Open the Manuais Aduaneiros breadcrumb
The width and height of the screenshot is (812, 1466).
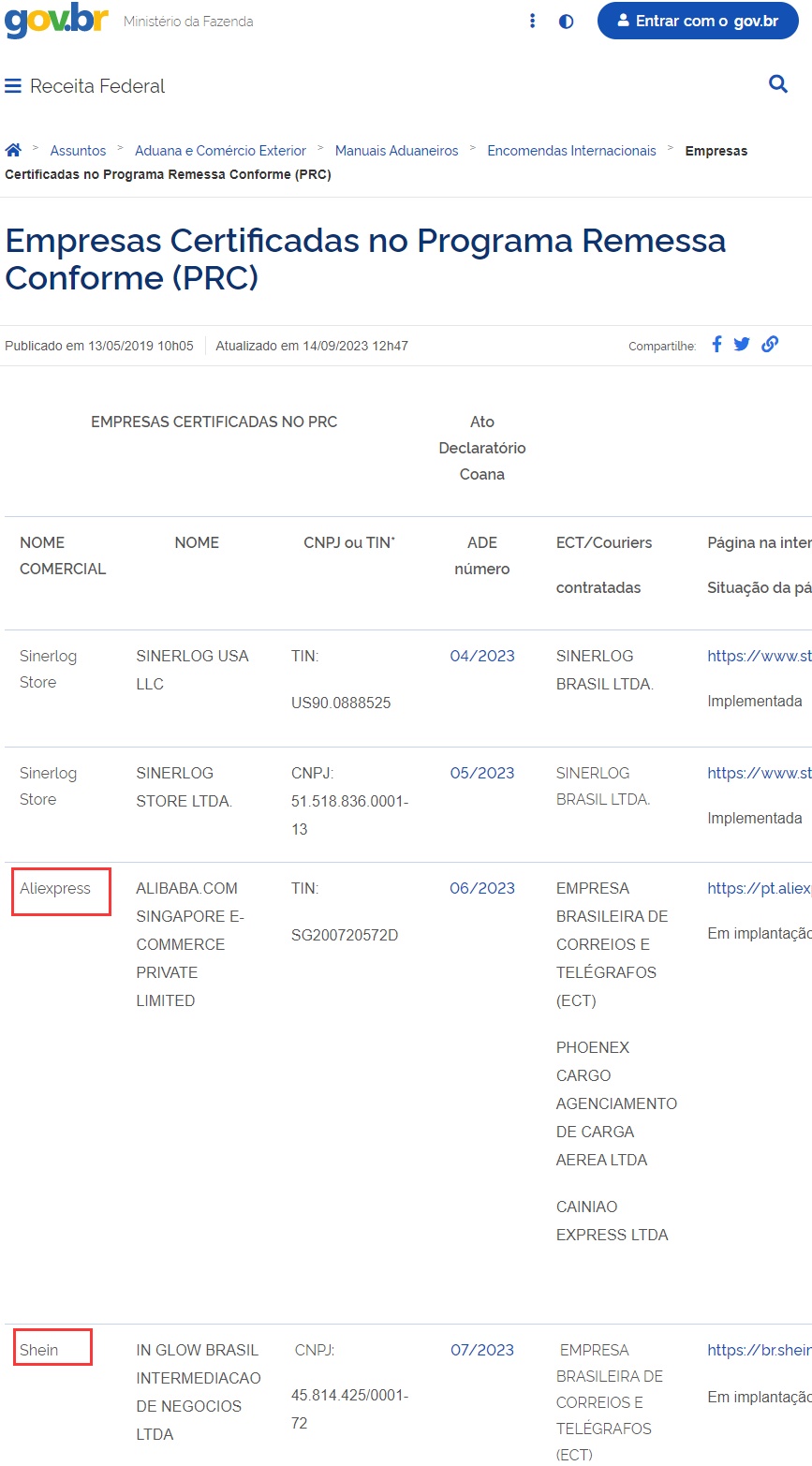397,151
